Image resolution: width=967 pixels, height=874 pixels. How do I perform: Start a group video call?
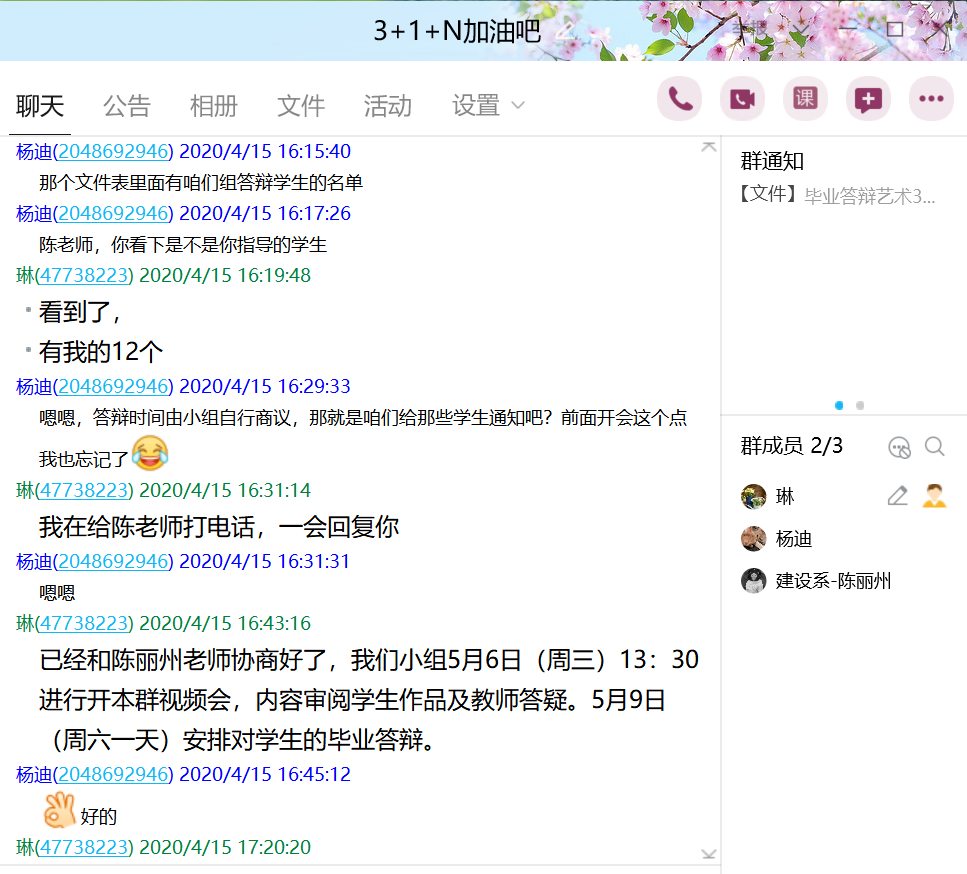coord(742,99)
